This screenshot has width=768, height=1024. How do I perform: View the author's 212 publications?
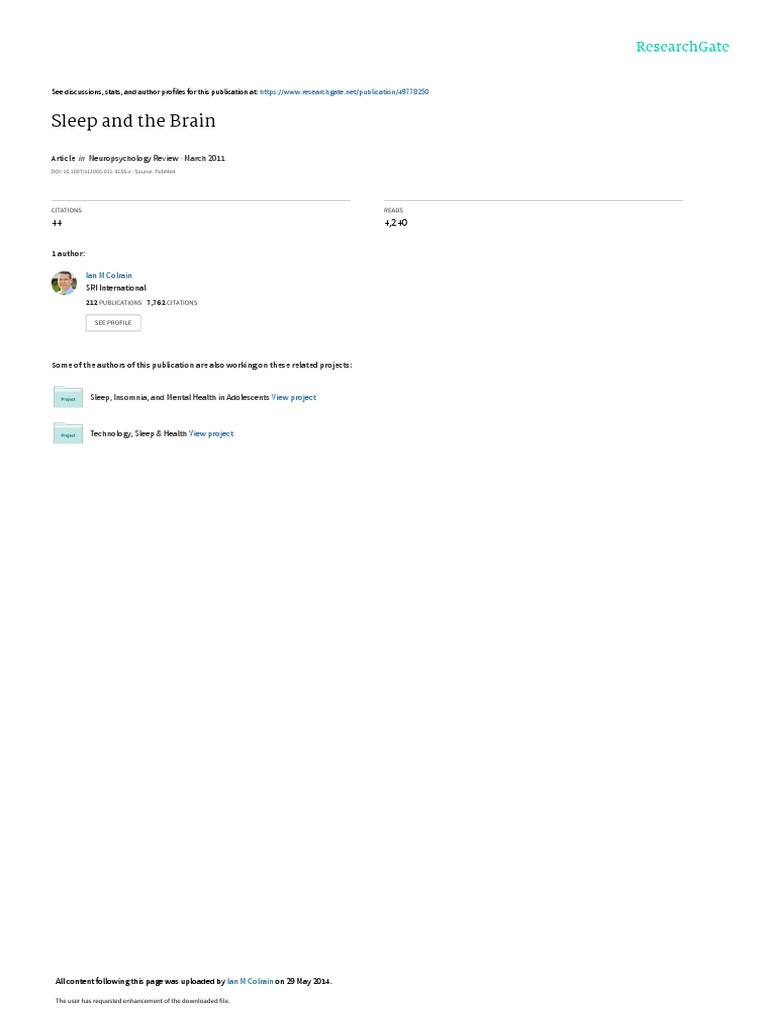coord(114,303)
